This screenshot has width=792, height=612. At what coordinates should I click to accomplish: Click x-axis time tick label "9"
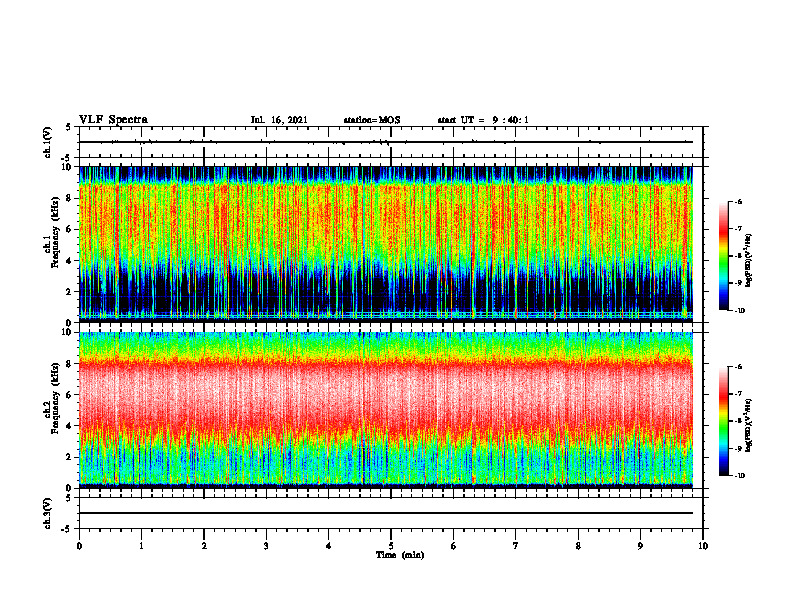[x=640, y=546]
